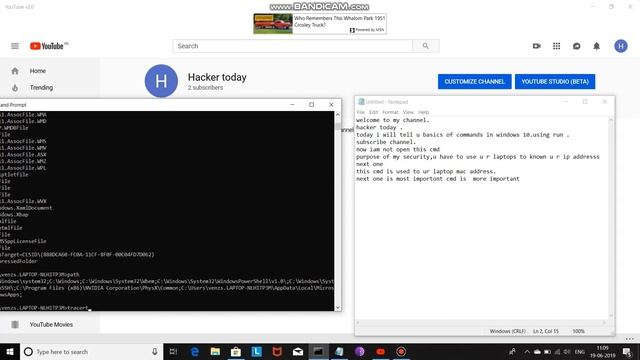The image size is (640, 360).
Task: Click the magnifier search button
Action: (x=426, y=46)
